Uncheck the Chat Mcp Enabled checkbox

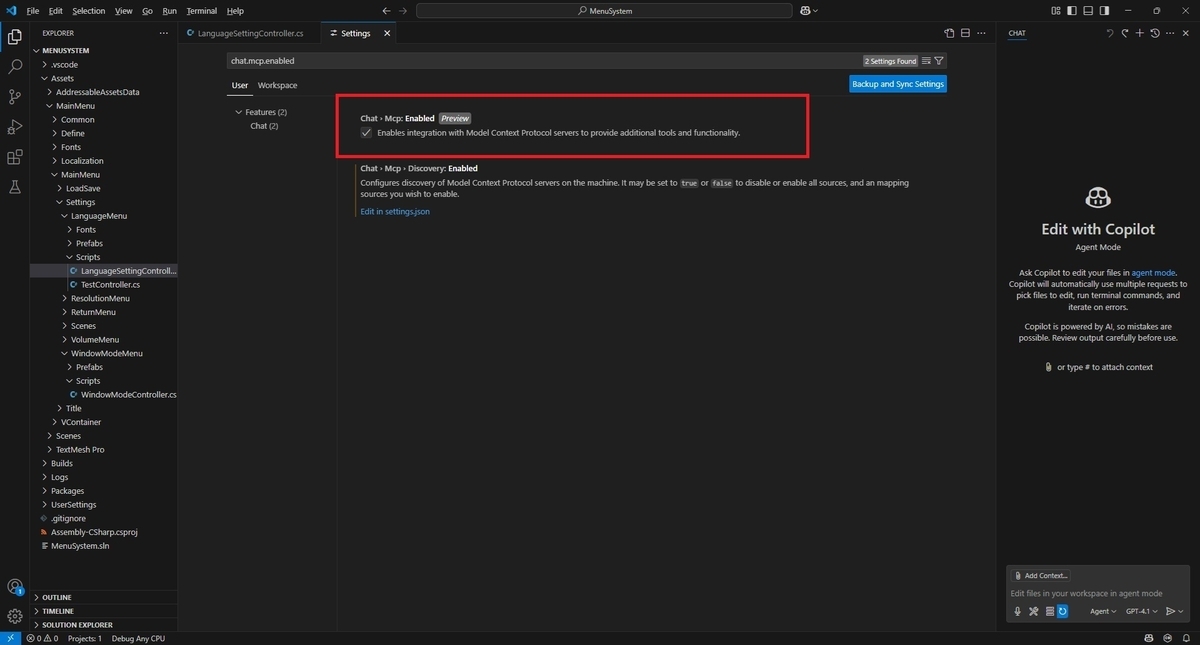click(366, 133)
